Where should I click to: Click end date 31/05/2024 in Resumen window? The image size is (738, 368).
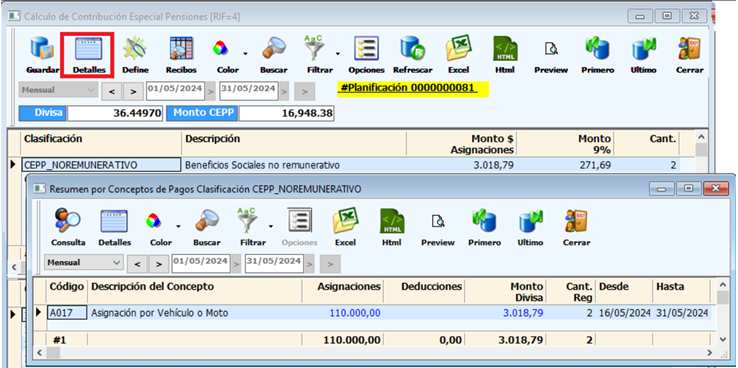(274, 263)
